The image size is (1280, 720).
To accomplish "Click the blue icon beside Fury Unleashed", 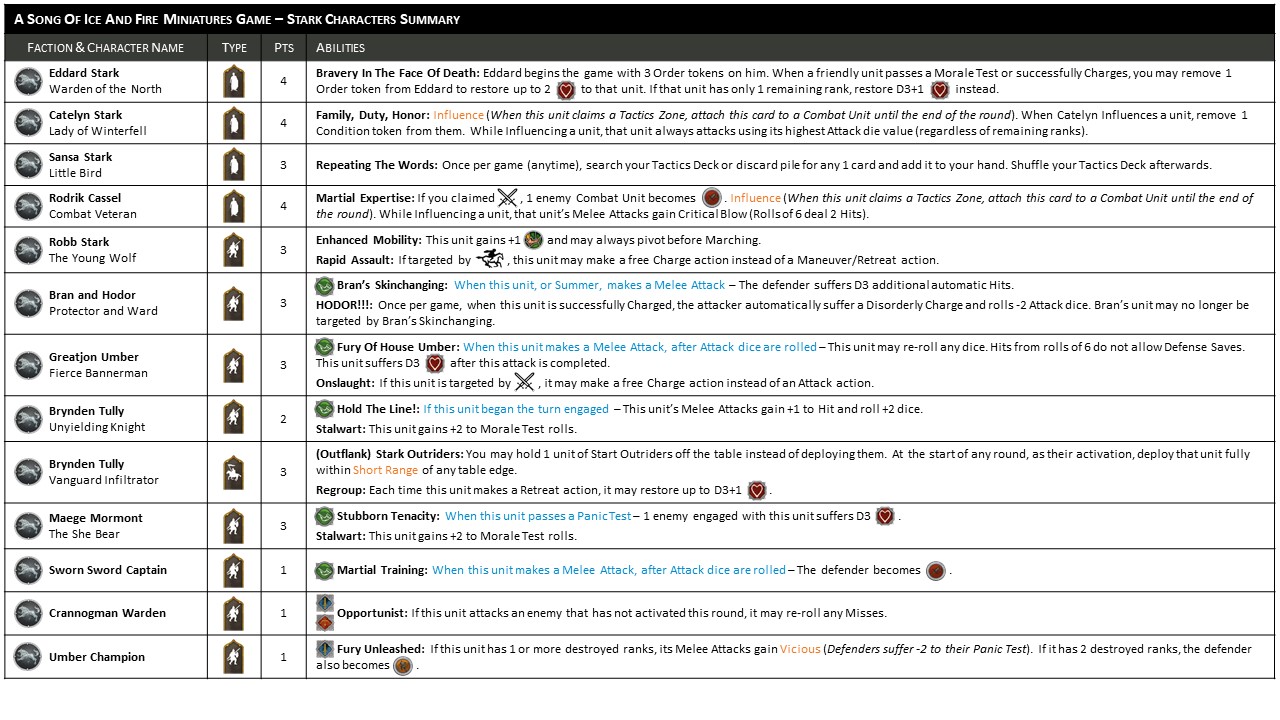I will [325, 648].
